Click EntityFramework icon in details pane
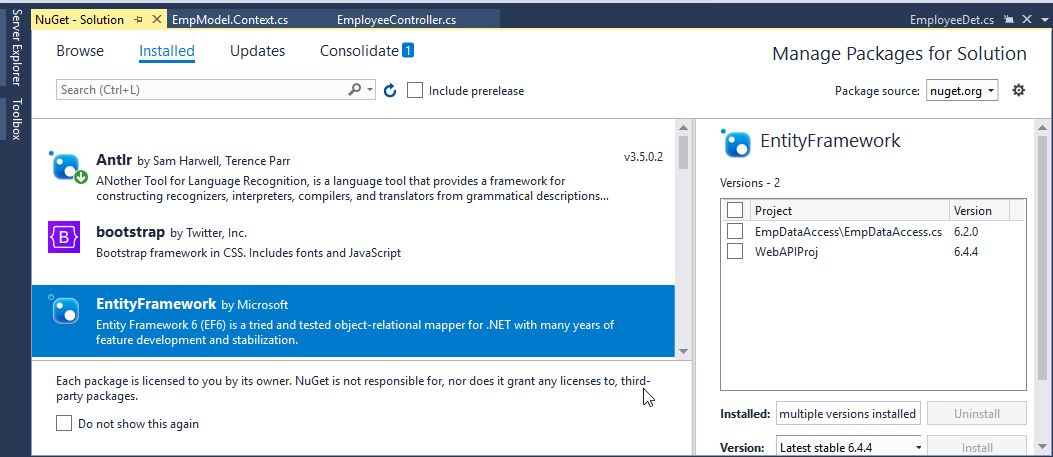Image resolution: width=1053 pixels, height=457 pixels. (735, 142)
